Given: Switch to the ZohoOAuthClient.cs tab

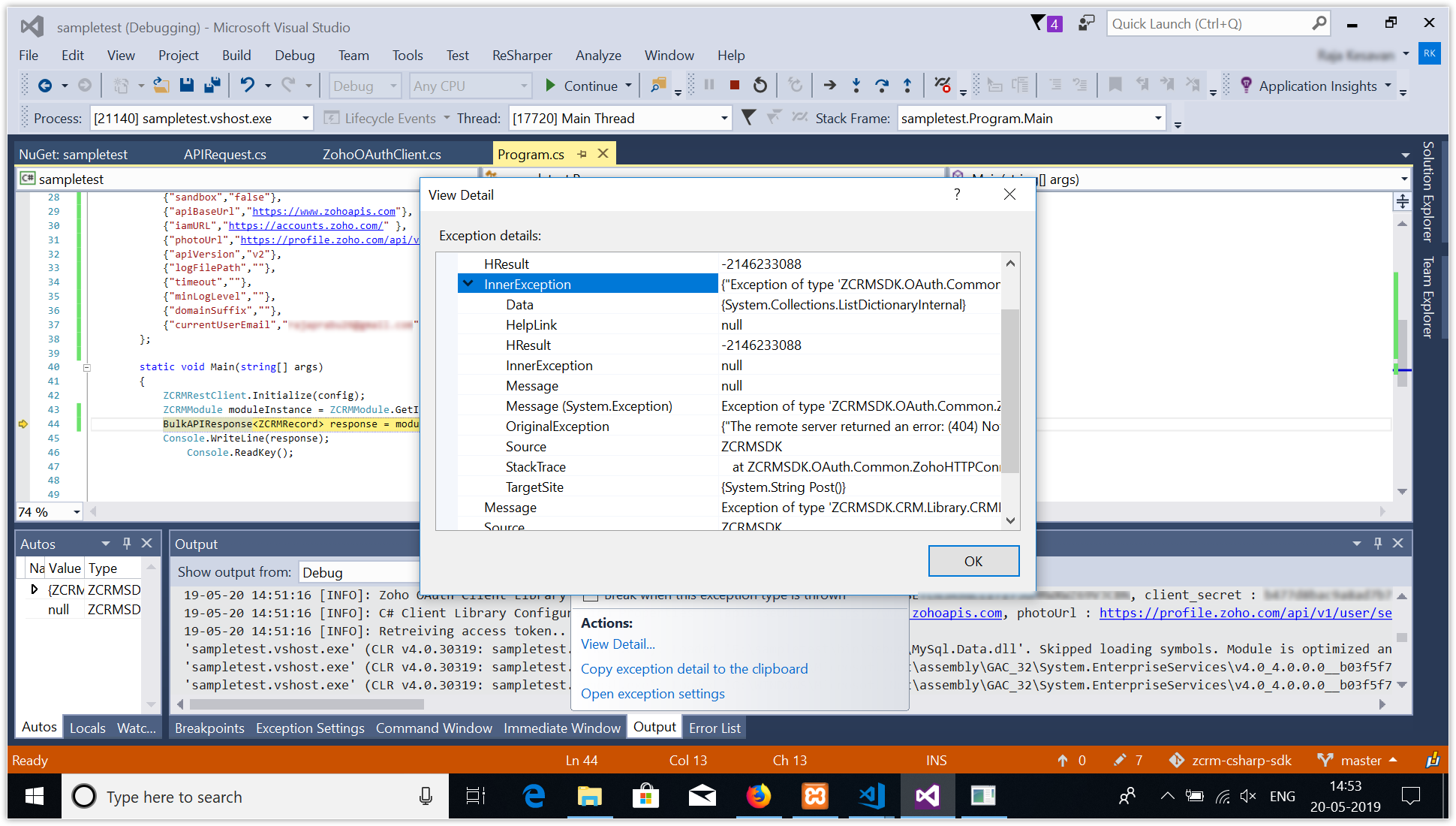Looking at the screenshot, I should coord(381,154).
